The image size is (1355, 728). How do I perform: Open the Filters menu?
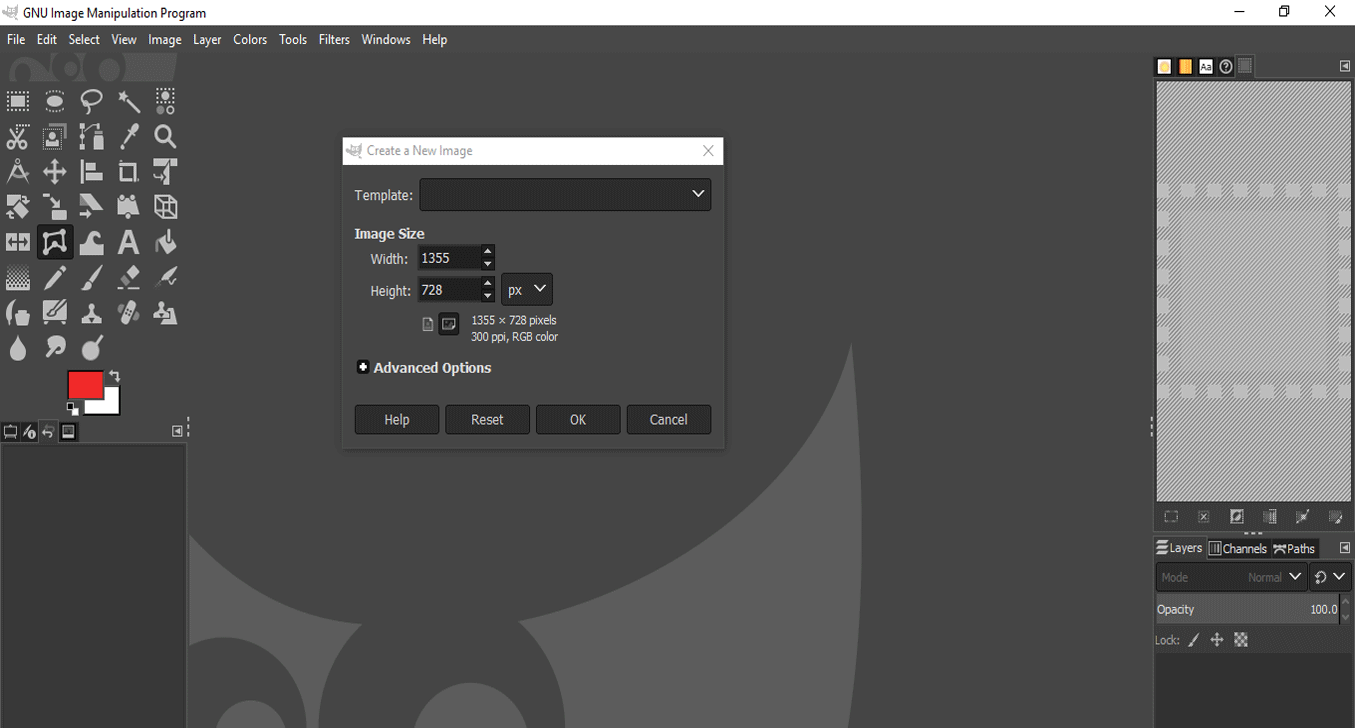tap(334, 40)
